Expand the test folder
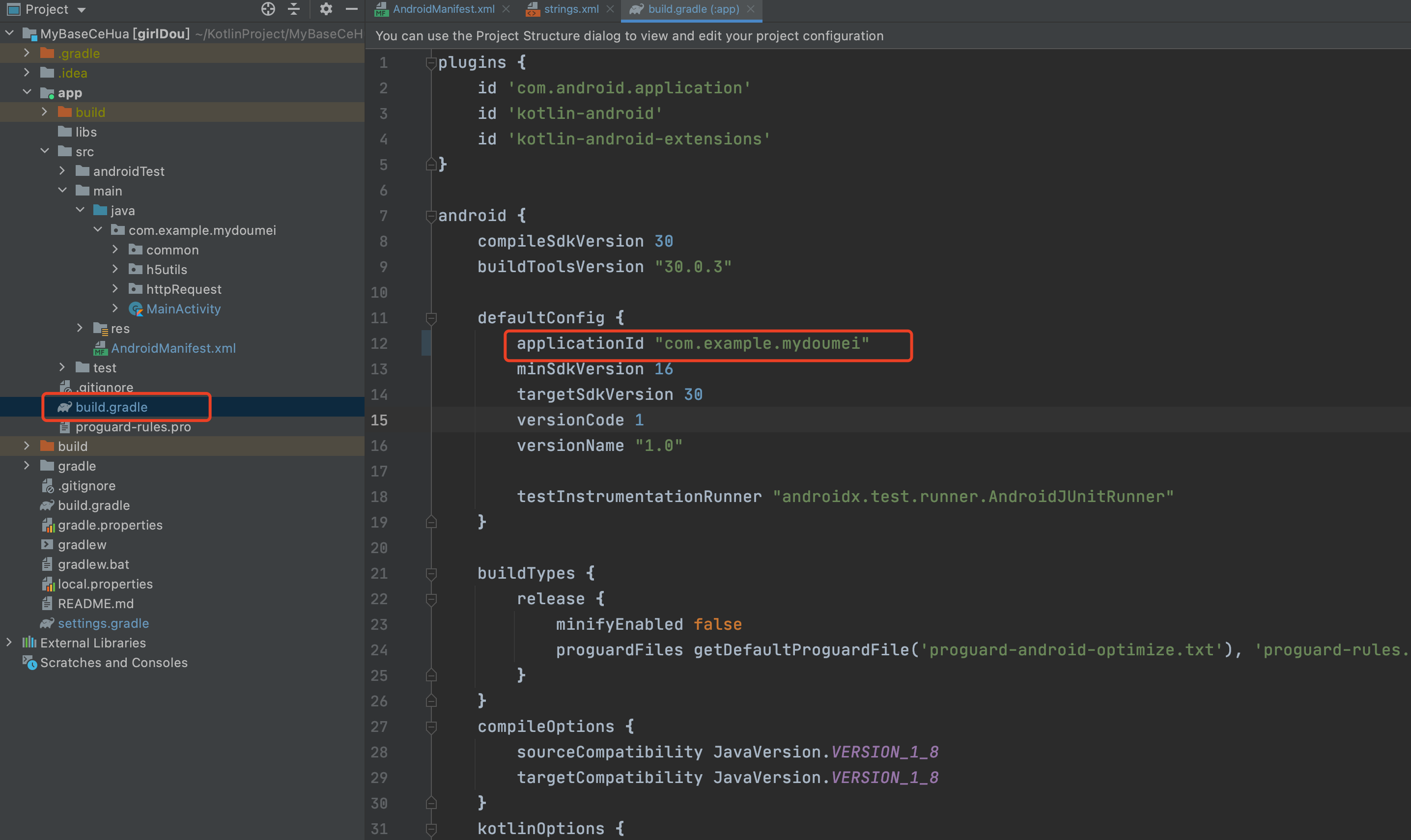 click(x=62, y=367)
